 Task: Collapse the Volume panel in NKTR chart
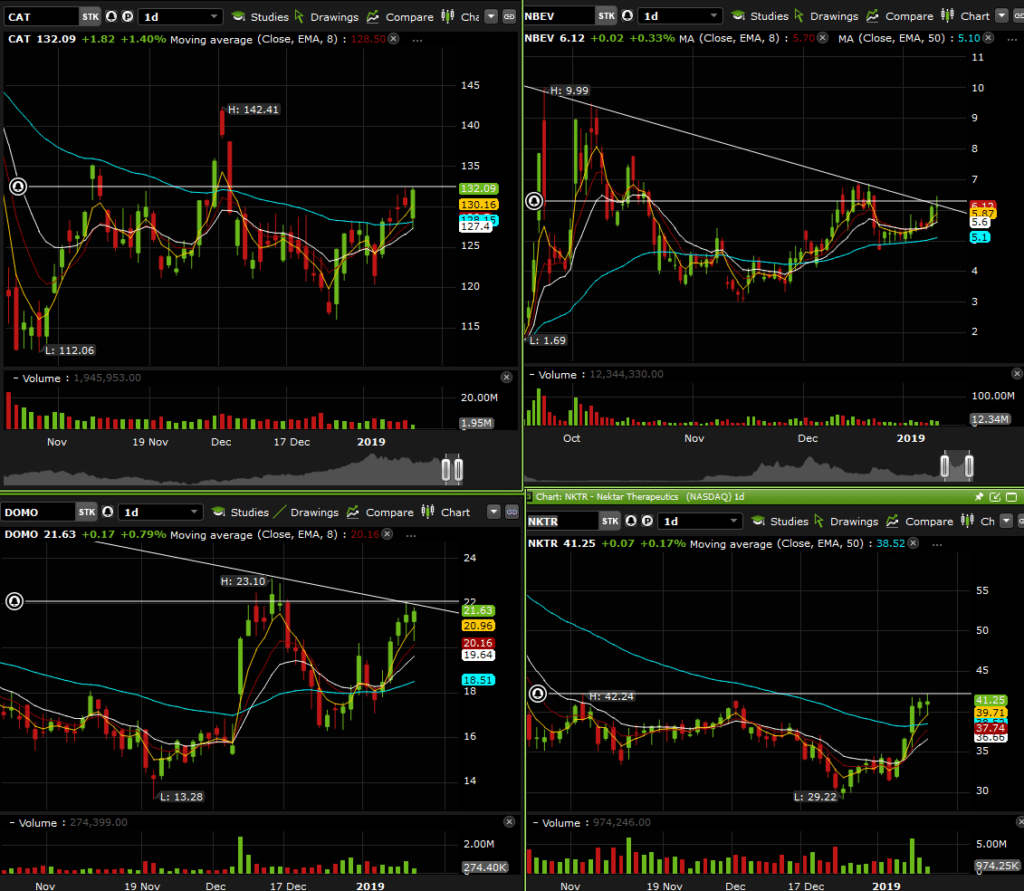536,823
